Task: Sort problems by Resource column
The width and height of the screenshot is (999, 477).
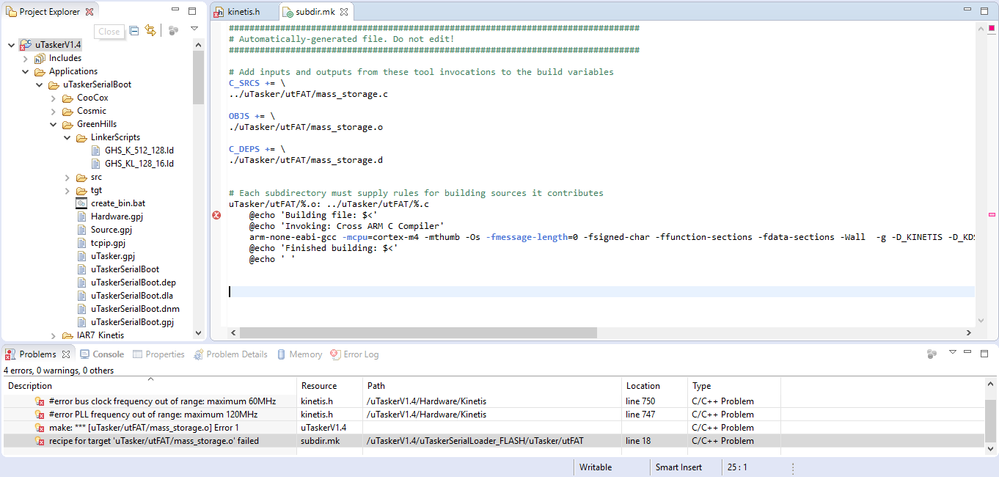Action: coord(330,386)
